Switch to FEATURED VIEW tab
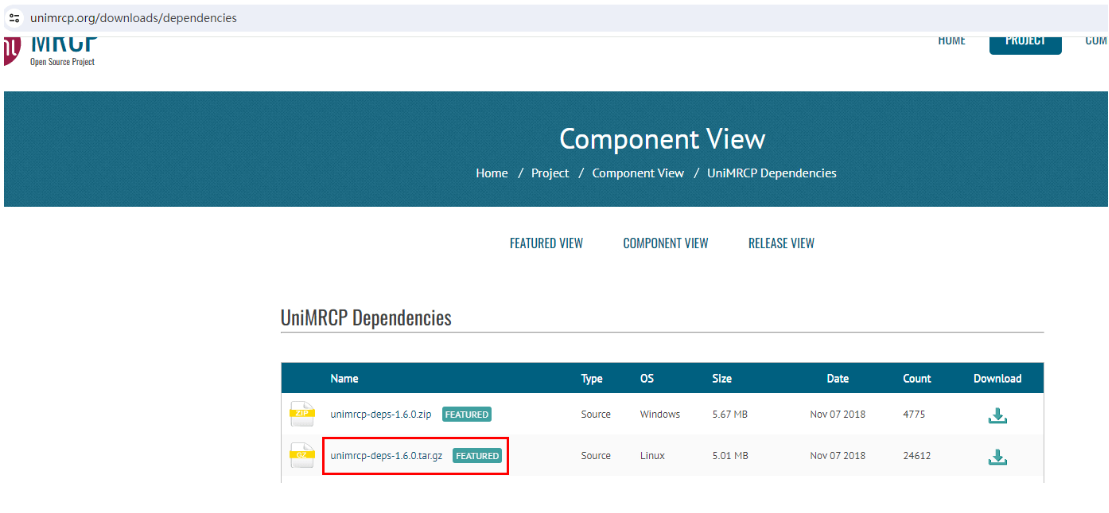The width and height of the screenshot is (1109, 513). point(546,243)
